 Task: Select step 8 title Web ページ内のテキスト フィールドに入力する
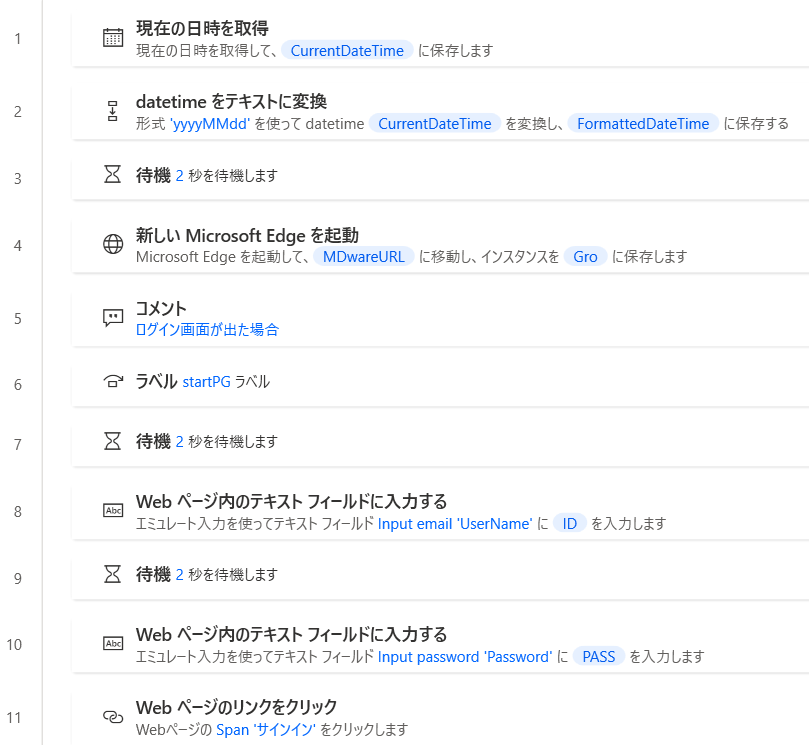pyautogui.click(x=292, y=501)
